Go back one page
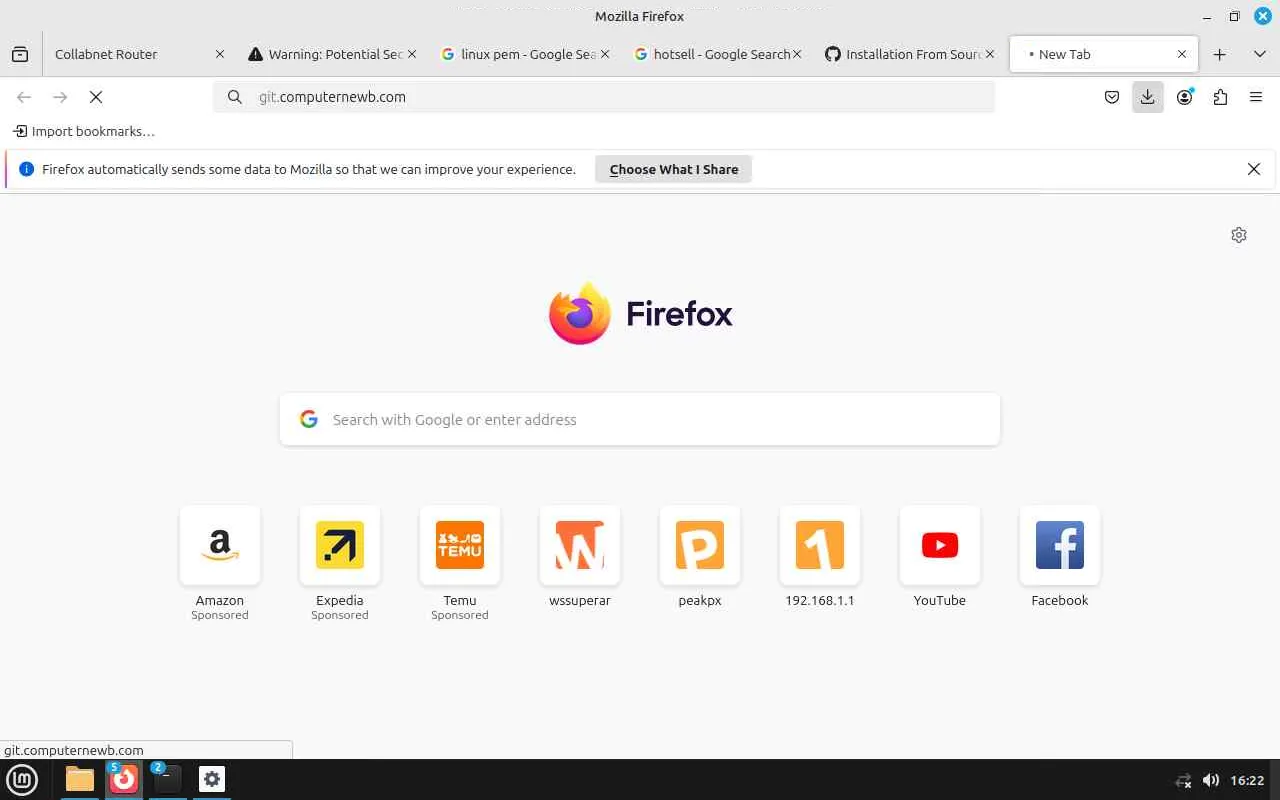 coord(24,97)
